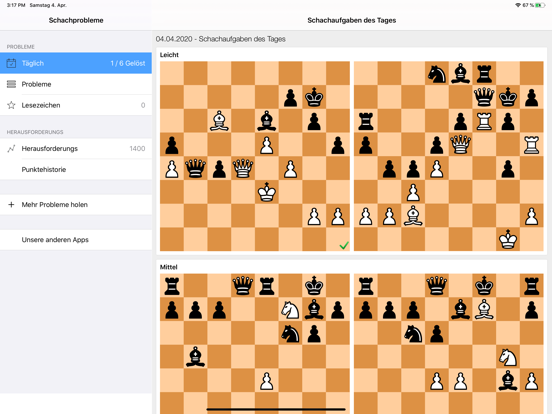
Task: Tap the '04.04.2020 - Schachaufgaben des Tages' header
Action: (220, 39)
